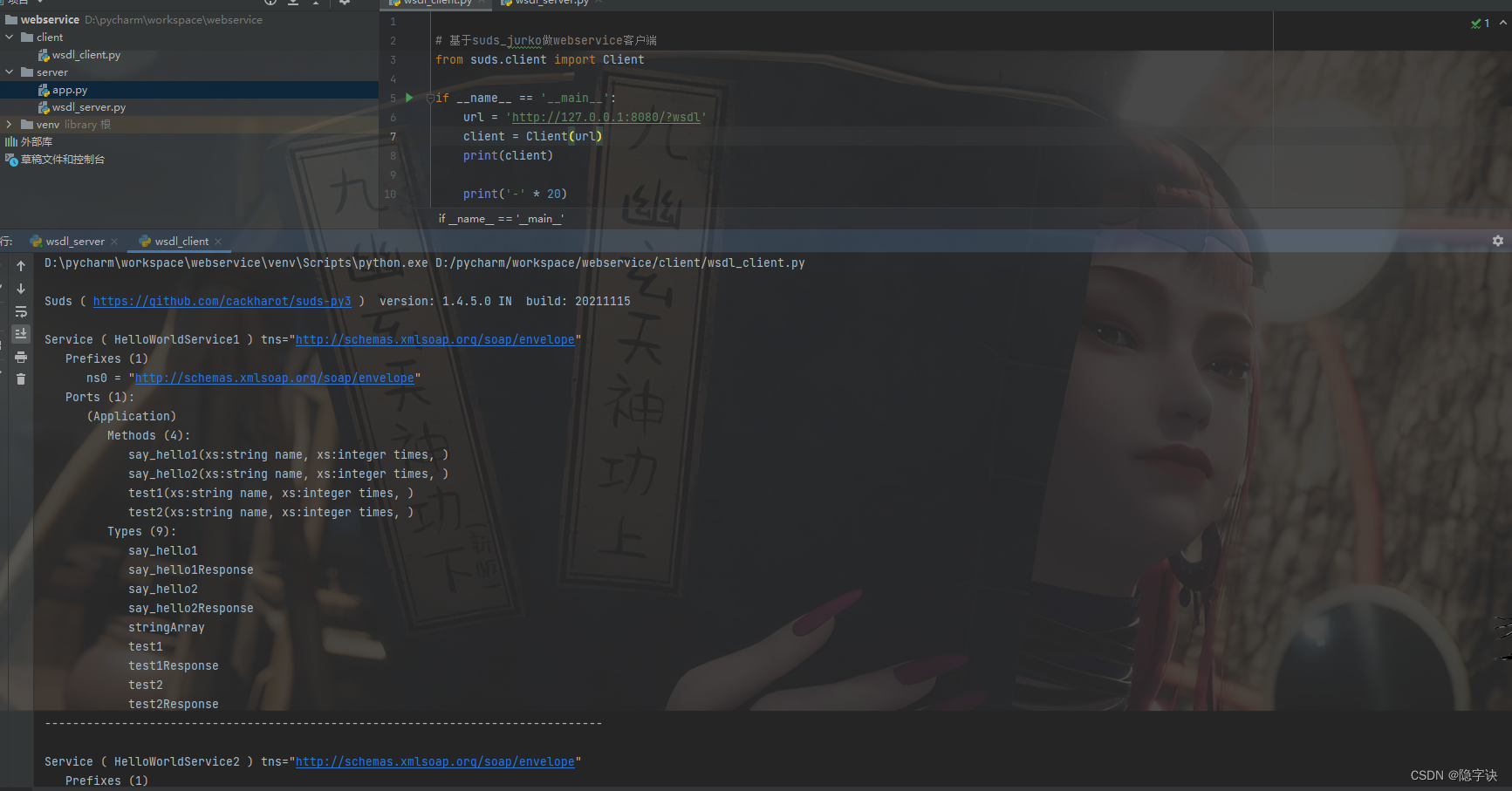The image size is (1512, 791).
Task: Collapse the server folder in project tree
Action: tap(10, 72)
